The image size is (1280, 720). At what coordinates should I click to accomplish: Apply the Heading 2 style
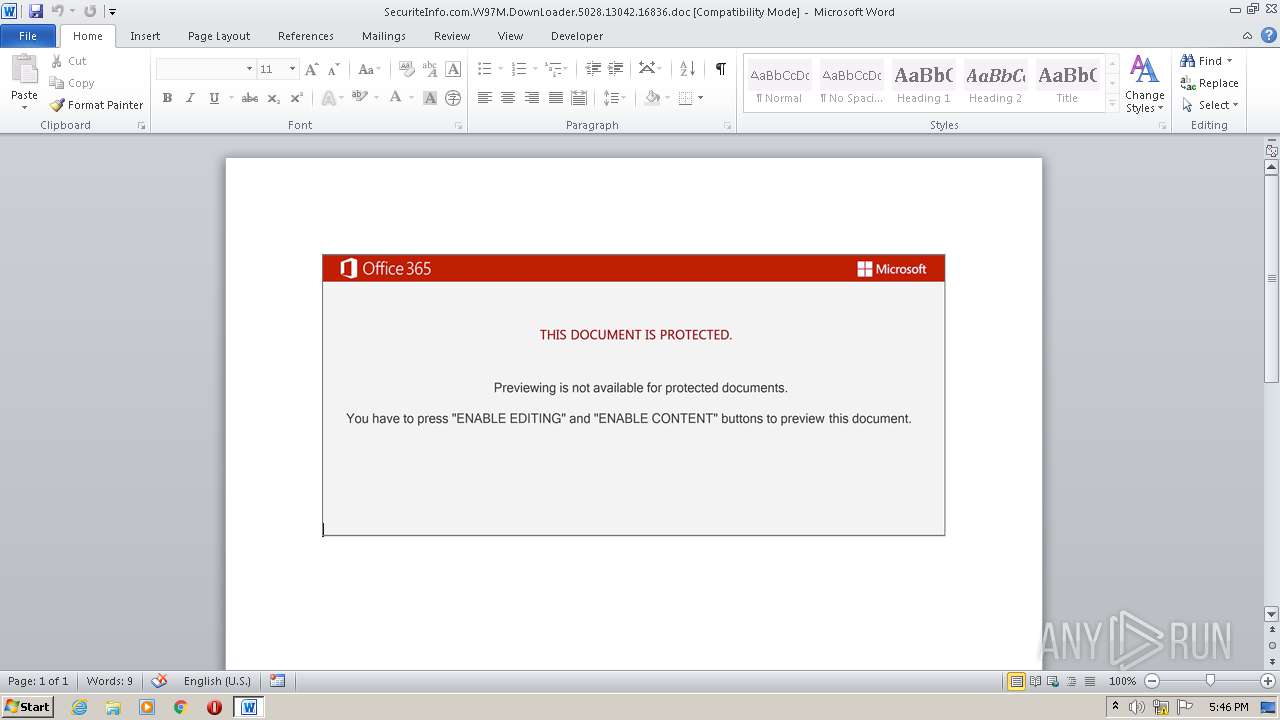(995, 83)
